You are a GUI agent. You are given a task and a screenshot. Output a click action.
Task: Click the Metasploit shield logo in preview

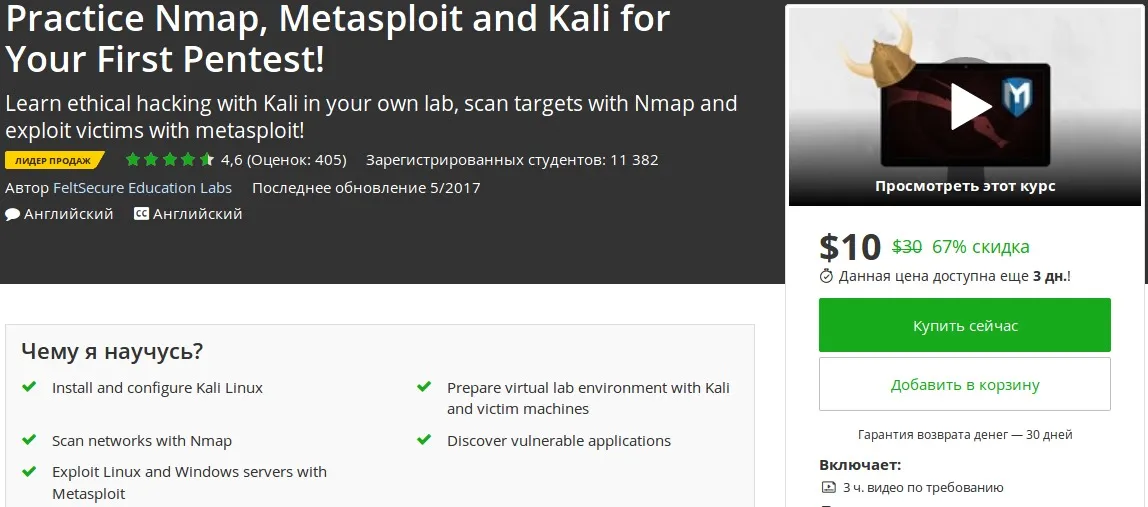[1019, 101]
